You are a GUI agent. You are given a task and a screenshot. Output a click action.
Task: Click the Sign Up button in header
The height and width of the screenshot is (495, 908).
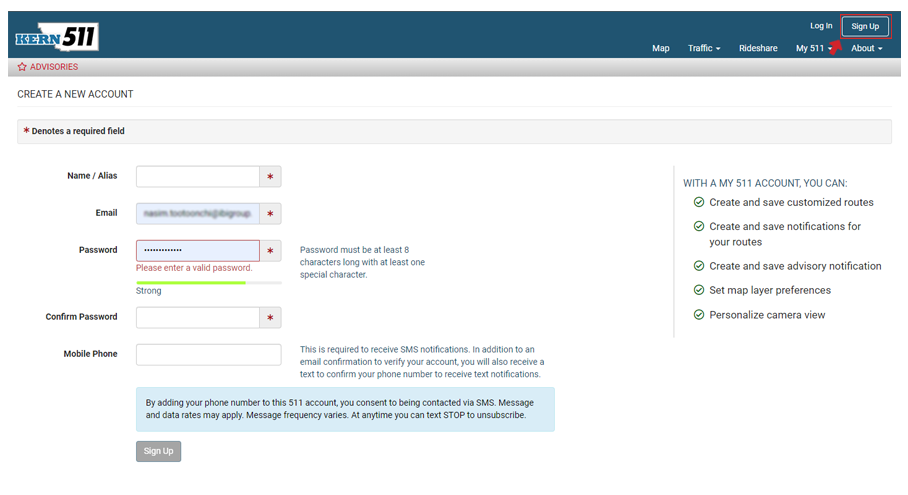coord(865,26)
